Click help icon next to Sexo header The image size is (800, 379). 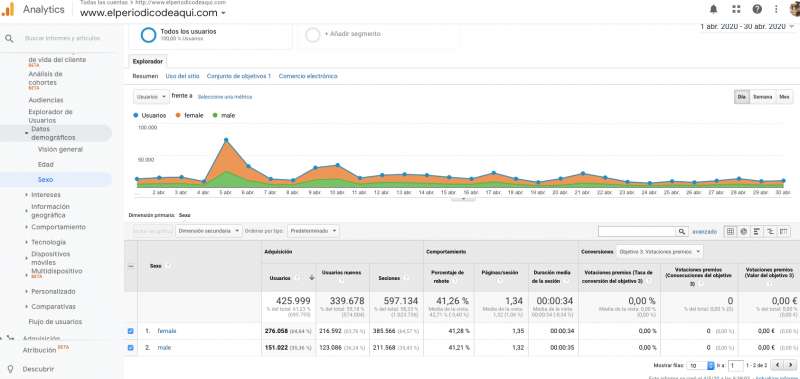coord(168,266)
